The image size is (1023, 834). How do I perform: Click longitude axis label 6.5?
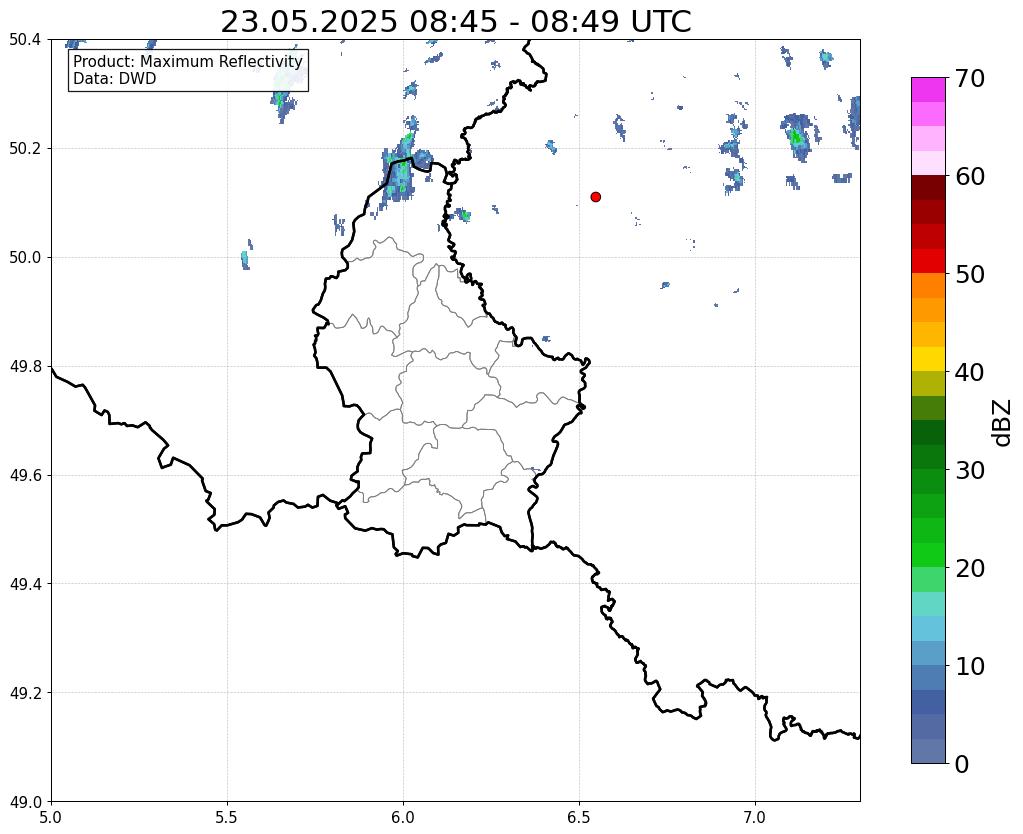(579, 818)
